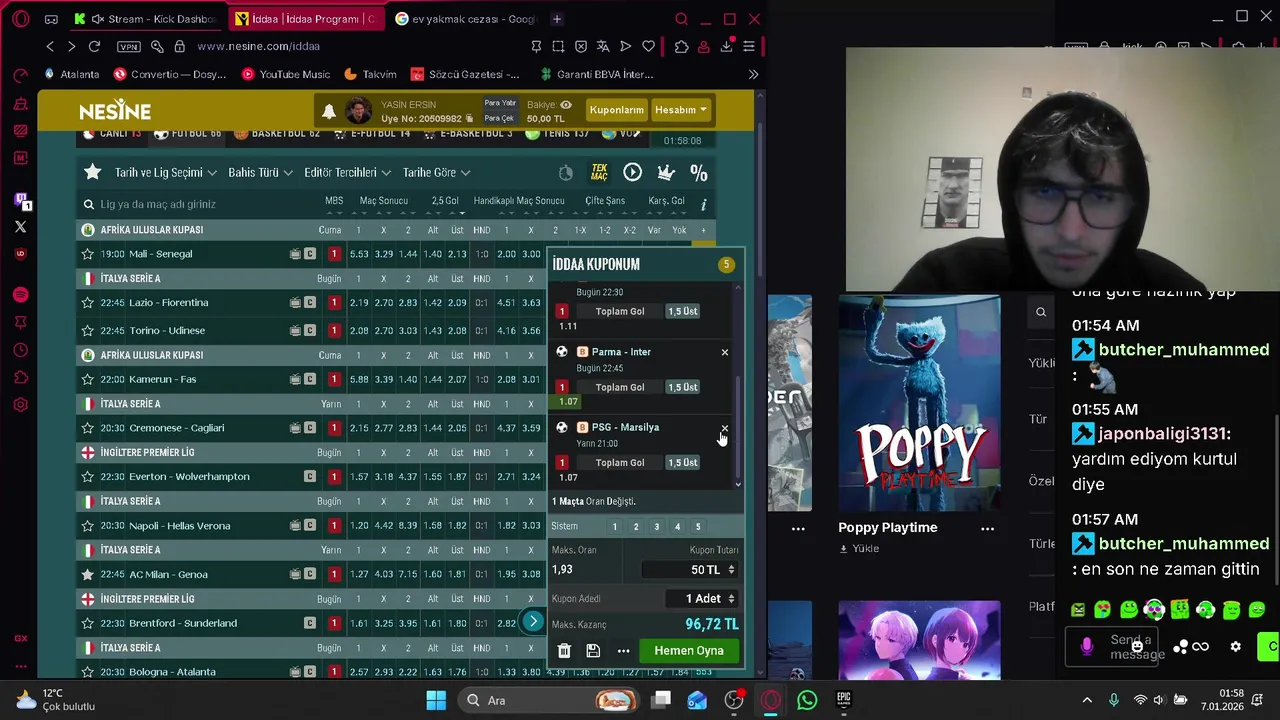Click the Para Çek button
The width and height of the screenshot is (1280, 720).
499,118
